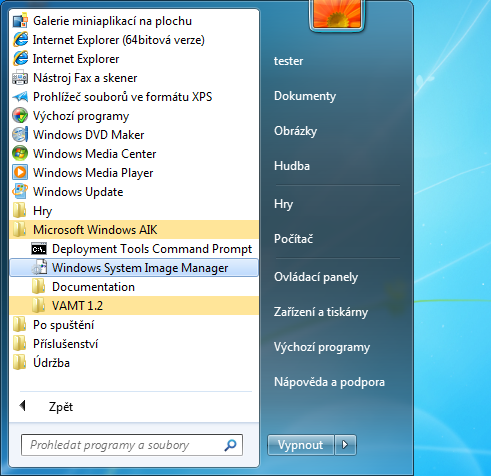Click the magnifier search icon

click(230, 445)
